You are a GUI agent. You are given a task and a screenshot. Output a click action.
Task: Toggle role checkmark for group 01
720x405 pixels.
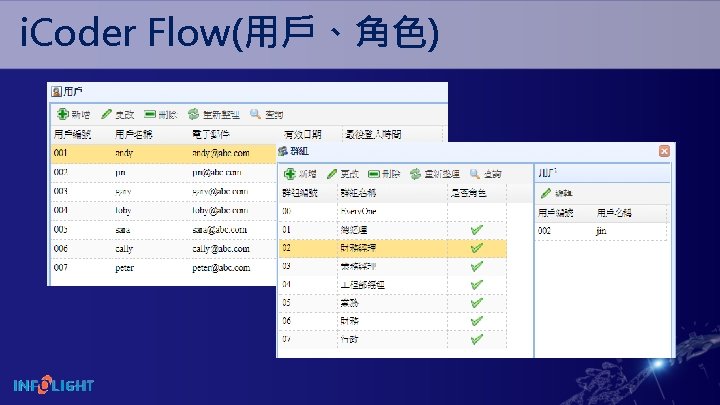click(x=477, y=230)
